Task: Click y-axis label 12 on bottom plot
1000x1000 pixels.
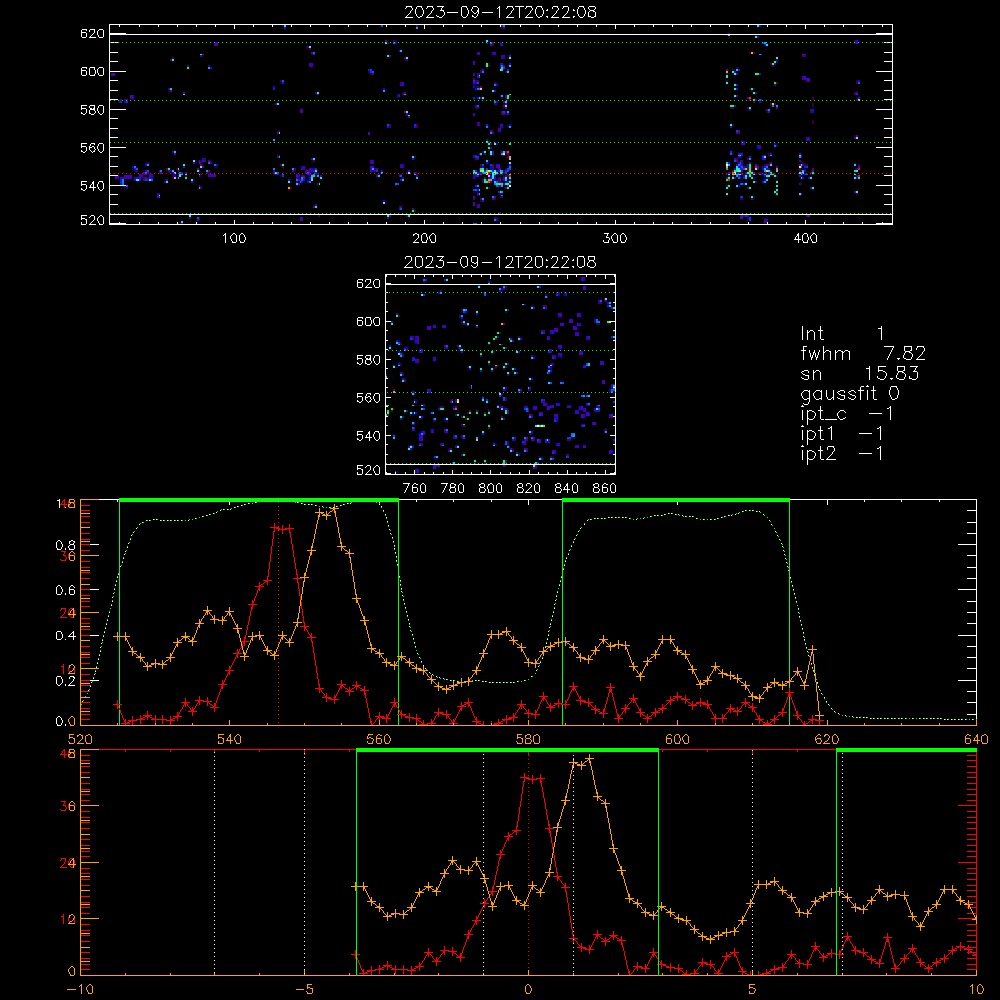Action: tap(68, 920)
